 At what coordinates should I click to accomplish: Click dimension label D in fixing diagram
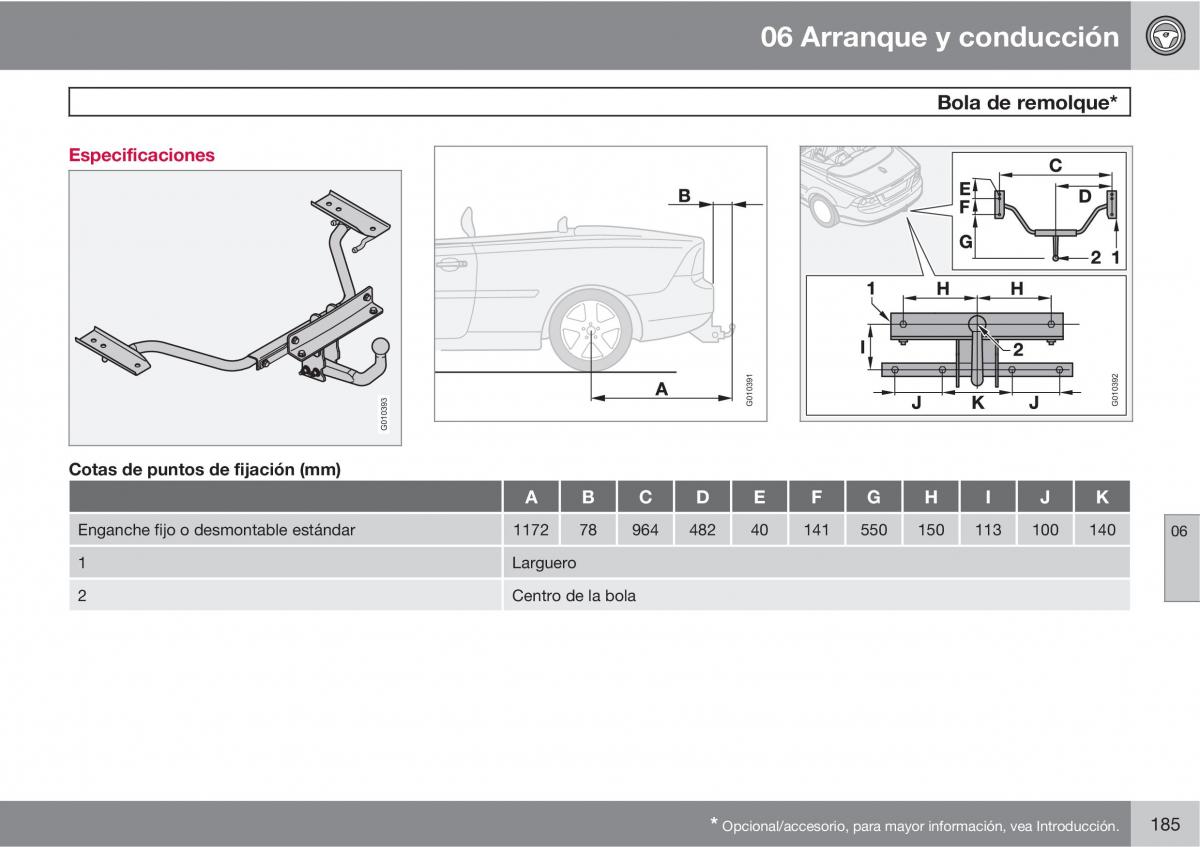pos(1085,198)
